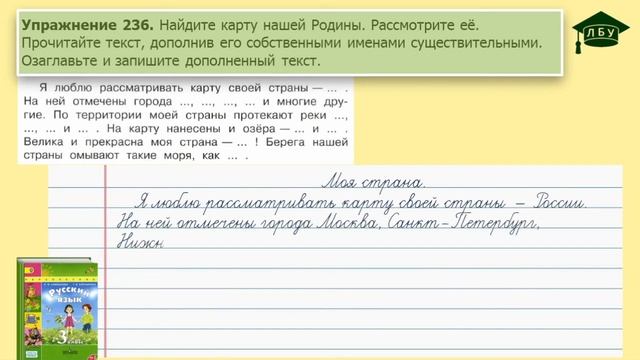Viewport: 640px width, 360px height.
Task: Click the handwritten word 'России'
Action: pyautogui.click(x=561, y=202)
